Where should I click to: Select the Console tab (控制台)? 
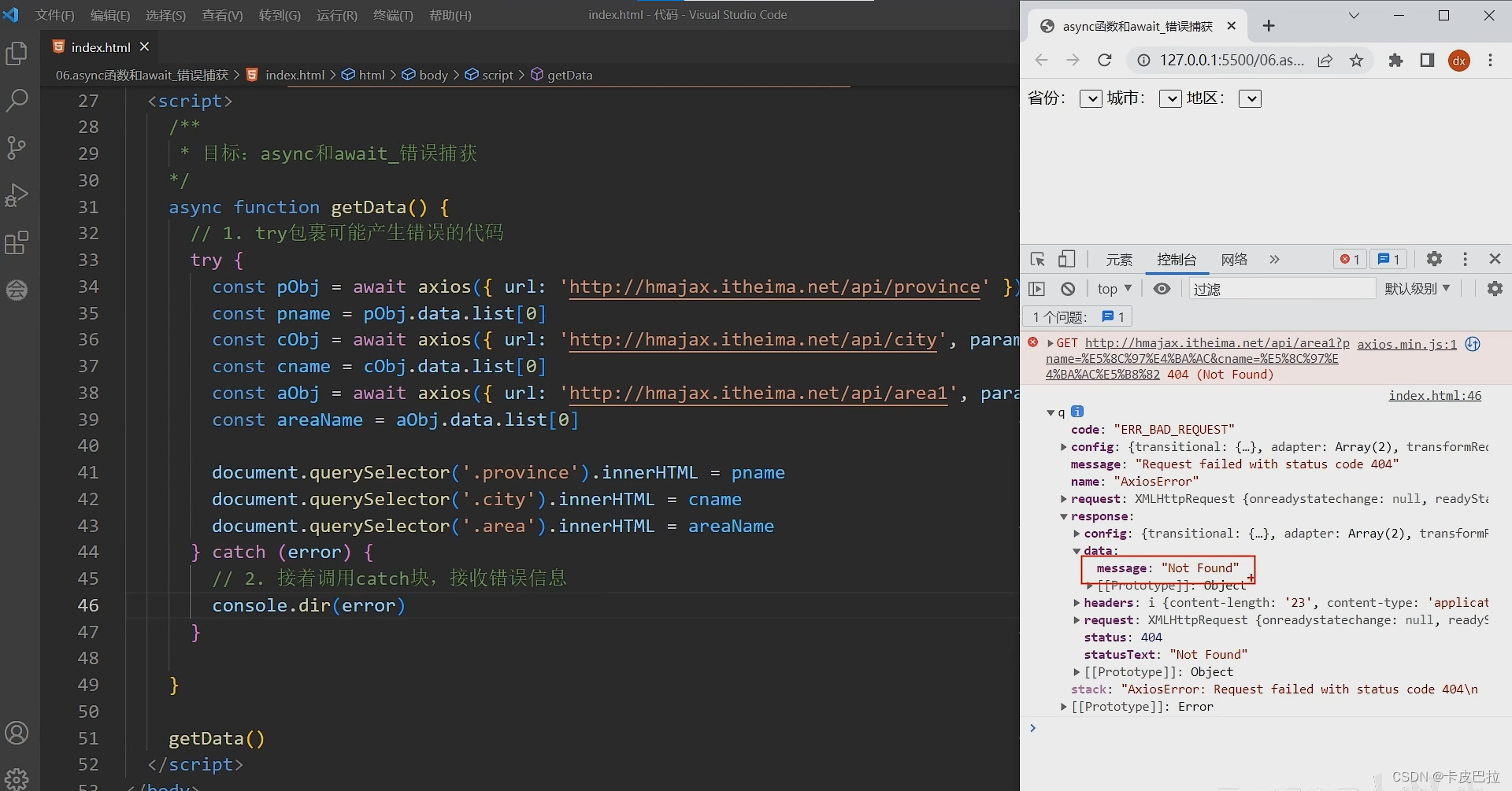click(x=1177, y=260)
